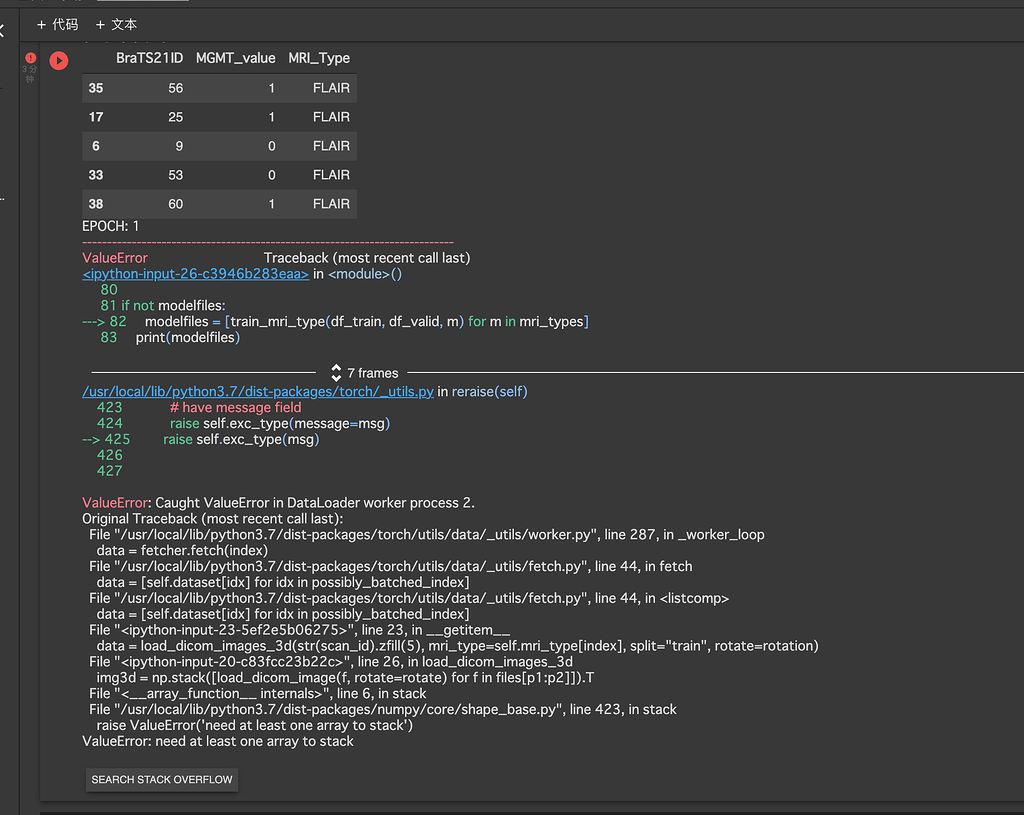
Task: Close the left sidebar panel
Action: coord(3,30)
